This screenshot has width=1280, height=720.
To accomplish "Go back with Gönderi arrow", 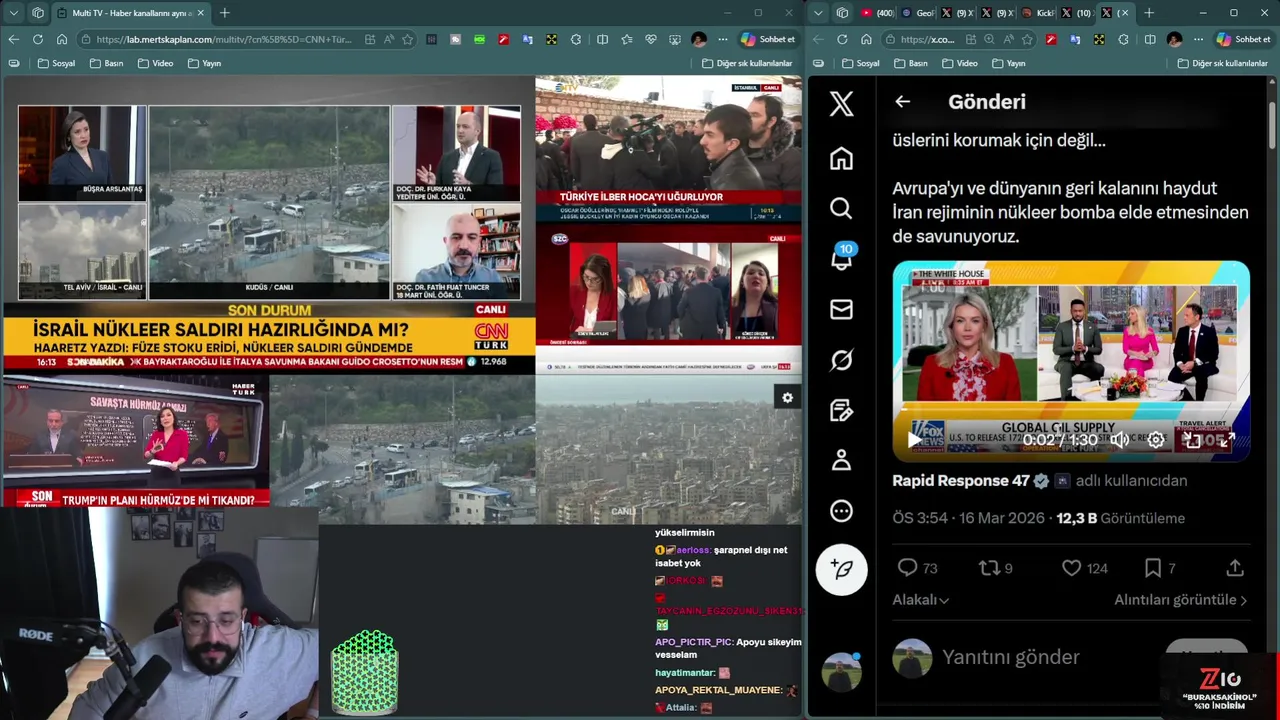I will click(x=902, y=101).
